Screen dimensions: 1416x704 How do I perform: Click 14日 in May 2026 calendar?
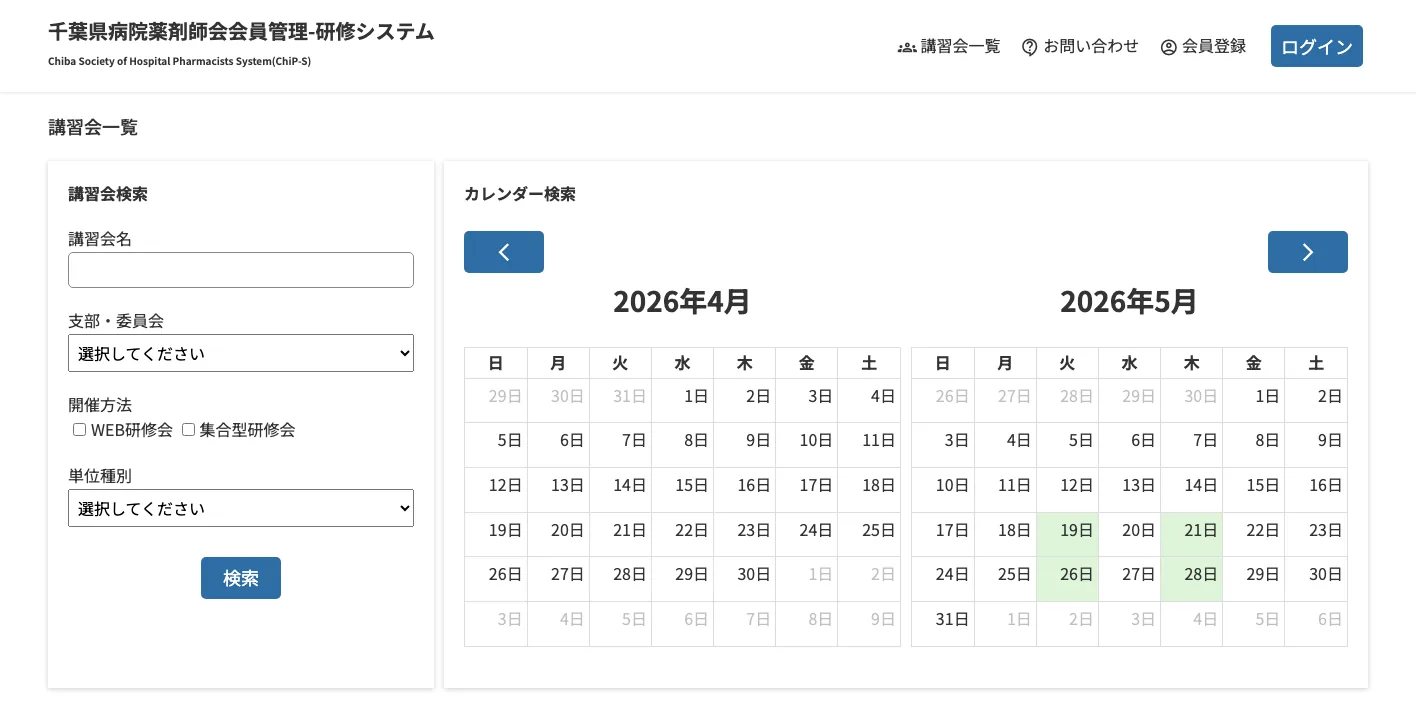click(x=1191, y=490)
